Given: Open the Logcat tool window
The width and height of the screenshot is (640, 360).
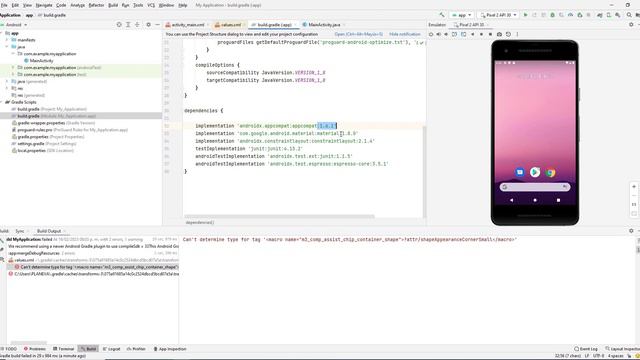Looking at the screenshot, I should pyautogui.click(x=111, y=349).
